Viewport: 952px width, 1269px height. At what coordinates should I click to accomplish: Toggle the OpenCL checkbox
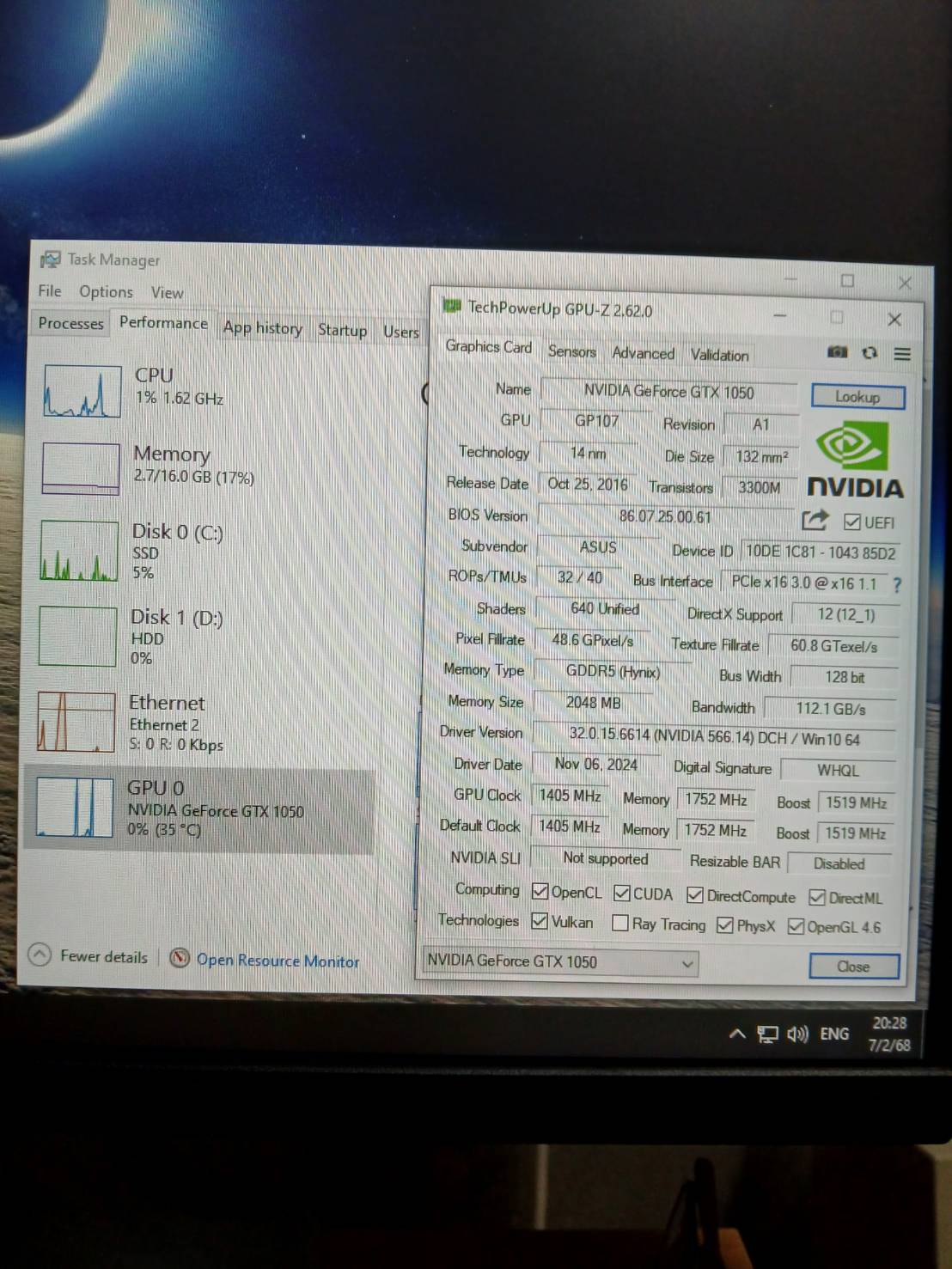point(540,892)
